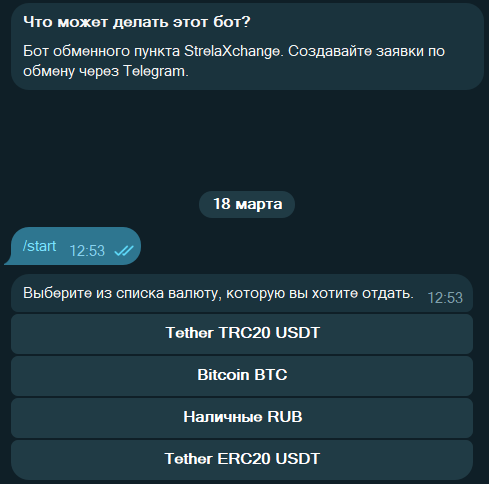Click the tail of the outgoing /start bubble
Screen dimensions: 489x484
click(8, 261)
